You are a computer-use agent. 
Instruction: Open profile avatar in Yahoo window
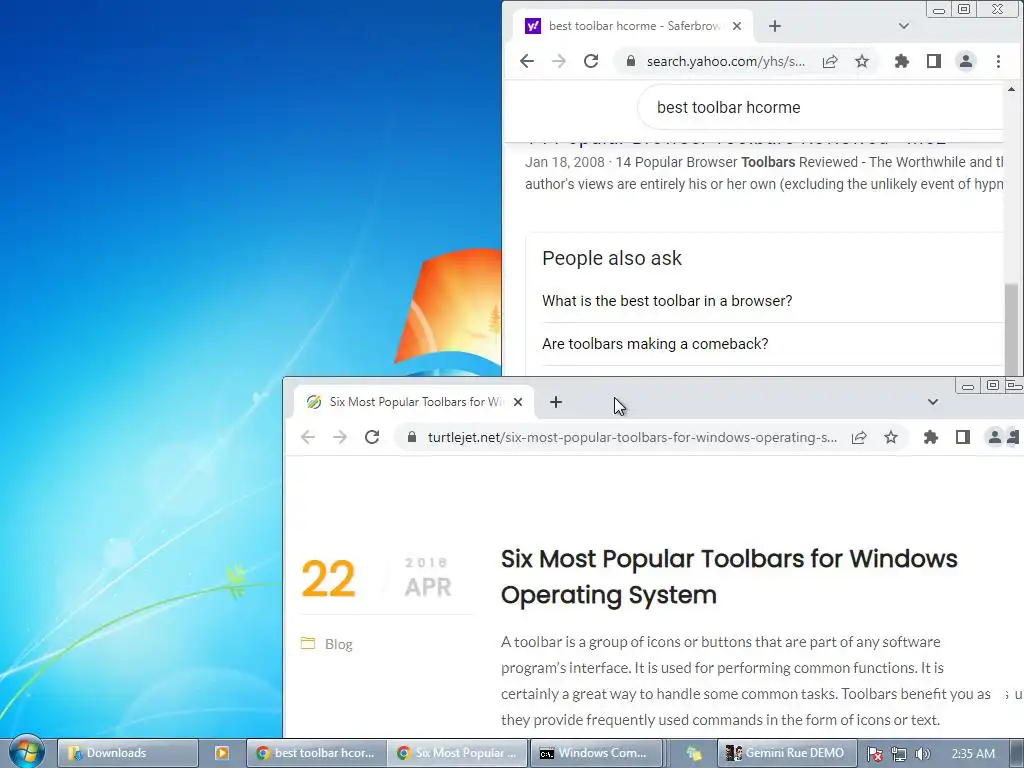966,61
